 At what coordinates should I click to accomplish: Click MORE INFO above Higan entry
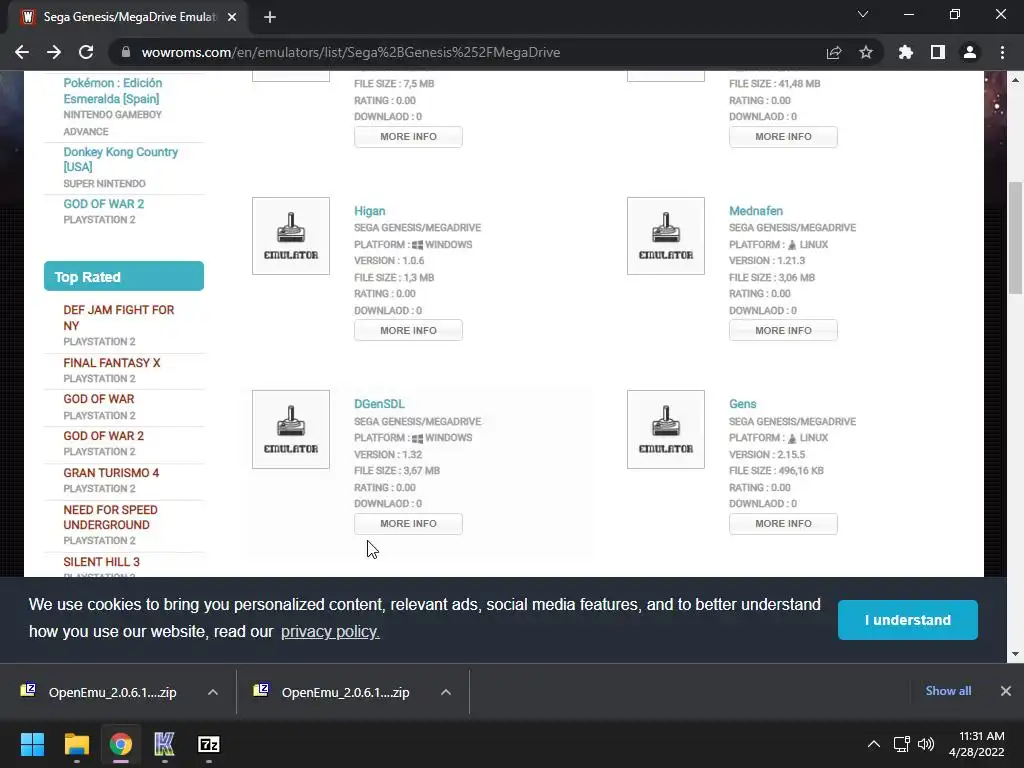[408, 136]
